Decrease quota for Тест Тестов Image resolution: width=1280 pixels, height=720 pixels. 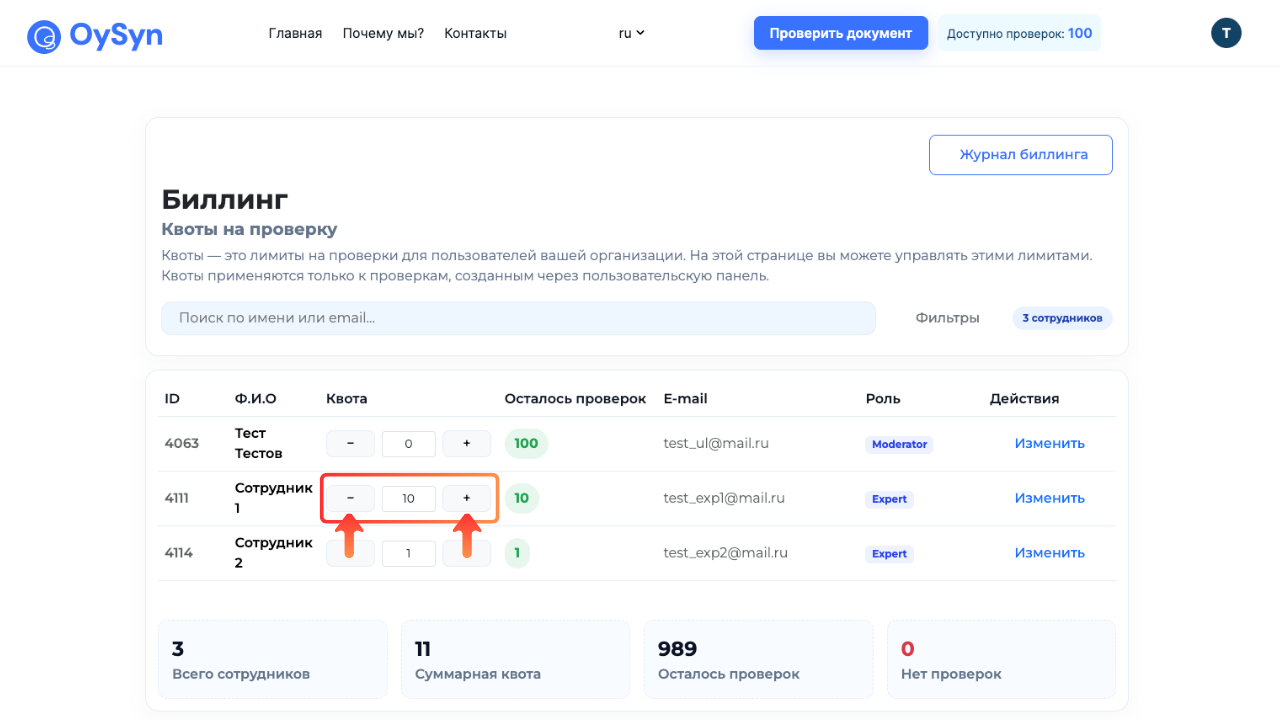click(350, 444)
